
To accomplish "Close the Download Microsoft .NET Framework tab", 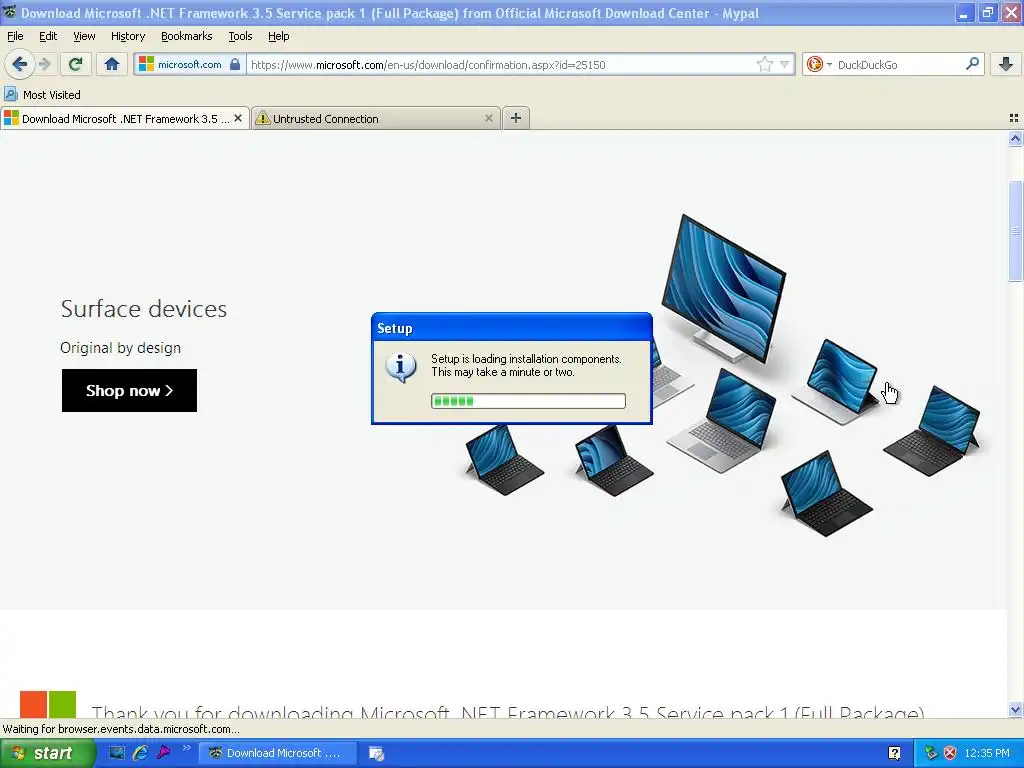I will (x=238, y=118).
